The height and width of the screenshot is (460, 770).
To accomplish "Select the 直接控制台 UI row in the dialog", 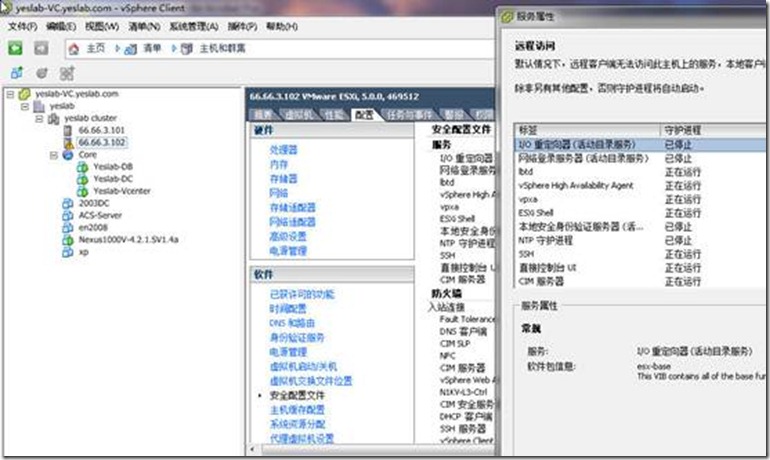I will pyautogui.click(x=640, y=268).
